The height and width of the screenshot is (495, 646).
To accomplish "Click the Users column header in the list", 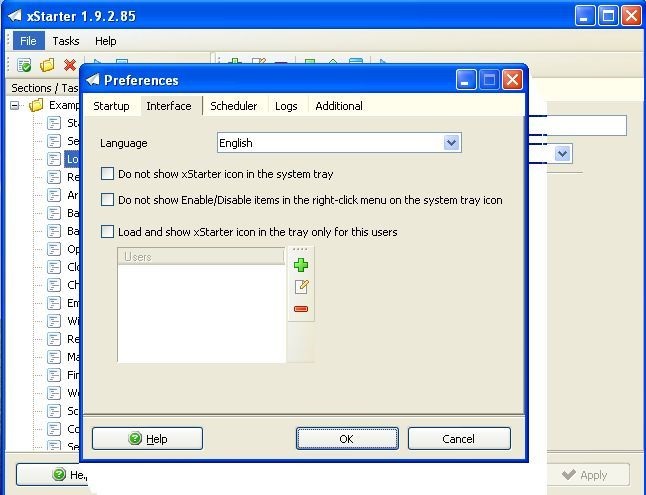I will 201,256.
